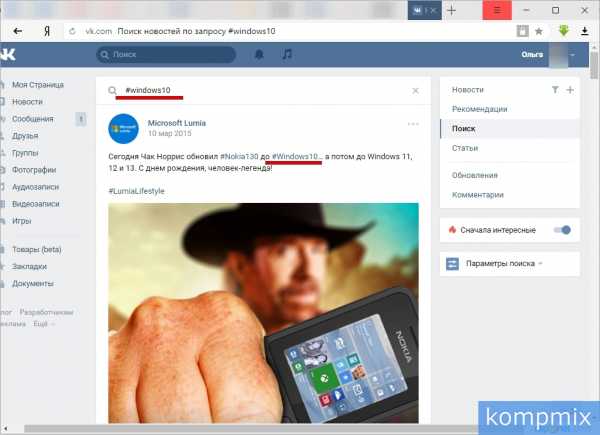This screenshot has width=600, height=435.
Task: Click the Chuck Norris post image
Action: pyautogui.click(x=263, y=313)
